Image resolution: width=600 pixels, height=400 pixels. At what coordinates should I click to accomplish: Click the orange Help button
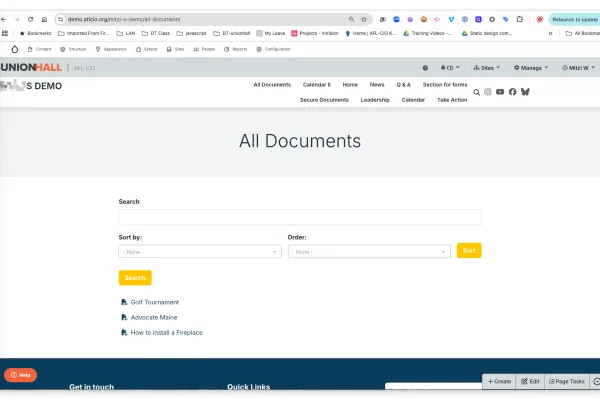coord(20,375)
